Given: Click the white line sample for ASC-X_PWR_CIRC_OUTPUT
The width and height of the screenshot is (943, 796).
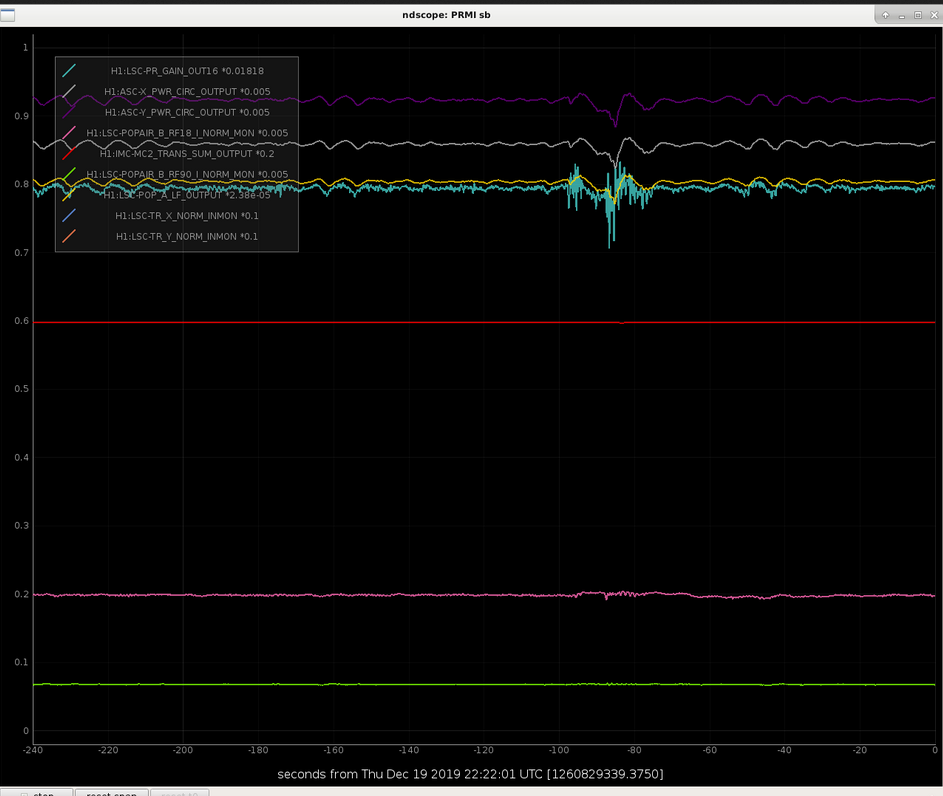Looking at the screenshot, I should click(69, 91).
